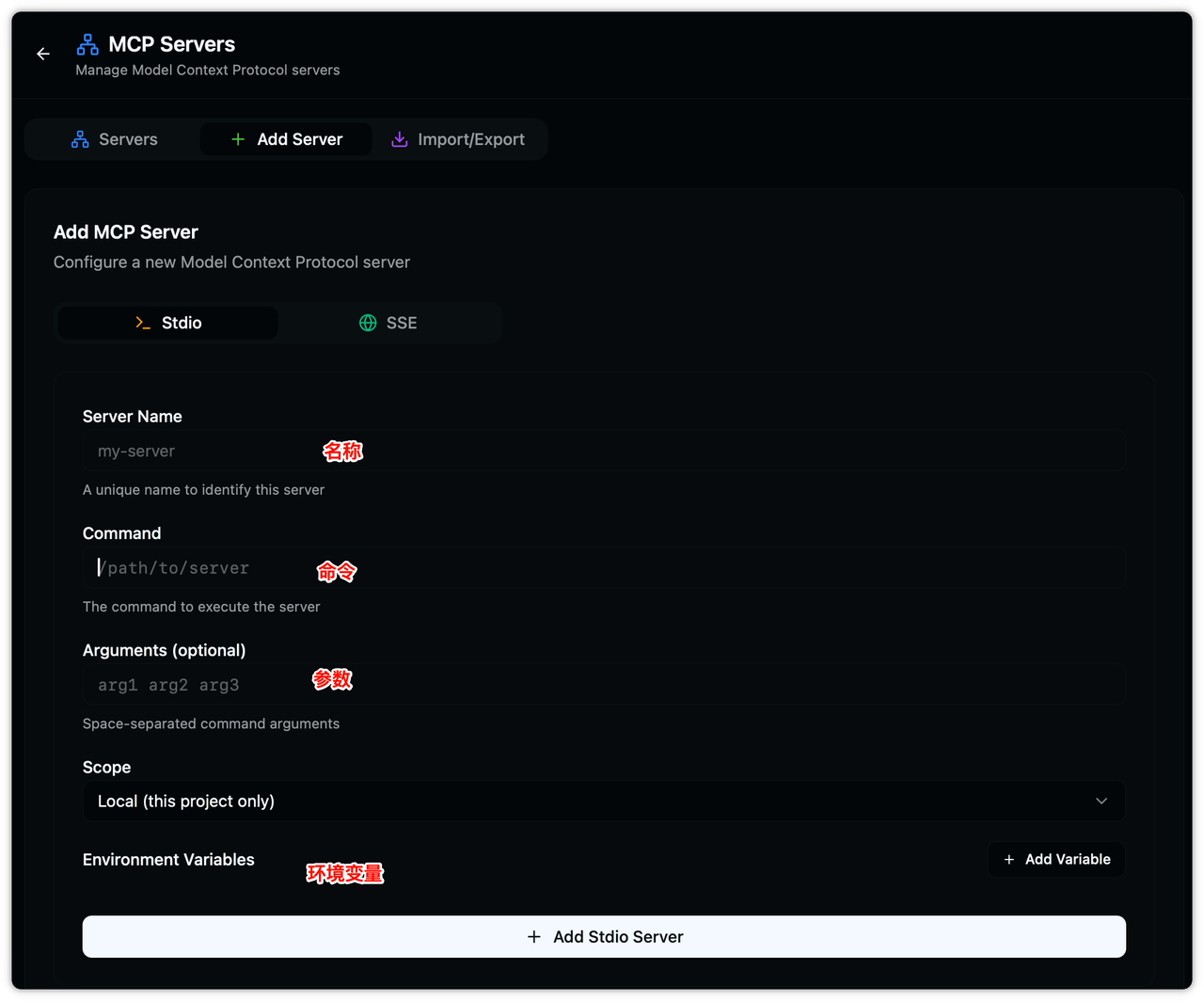1204x1001 pixels.
Task: Click the plus icon in Add Variable button
Action: click(1009, 859)
